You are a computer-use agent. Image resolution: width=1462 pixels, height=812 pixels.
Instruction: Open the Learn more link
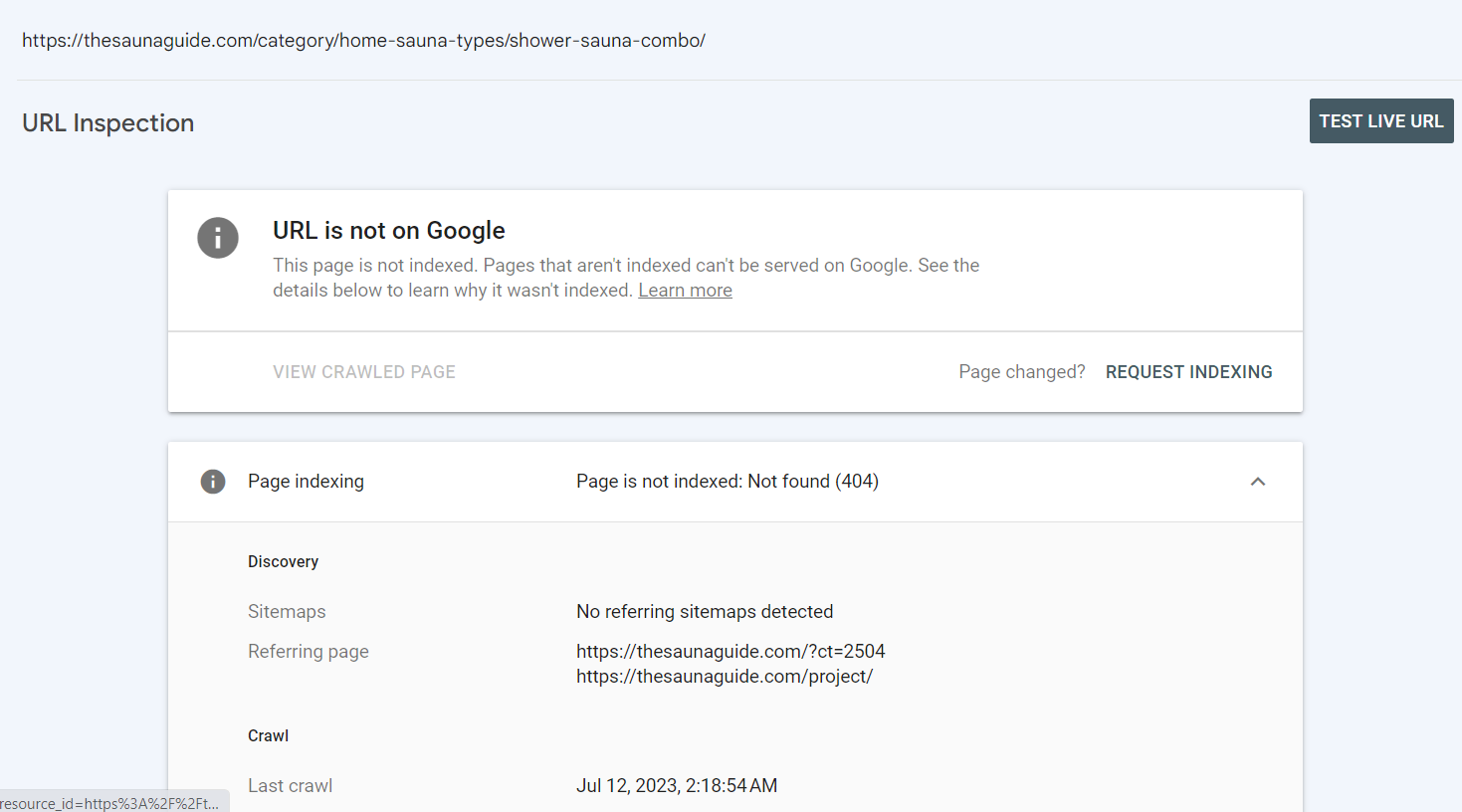coord(685,290)
